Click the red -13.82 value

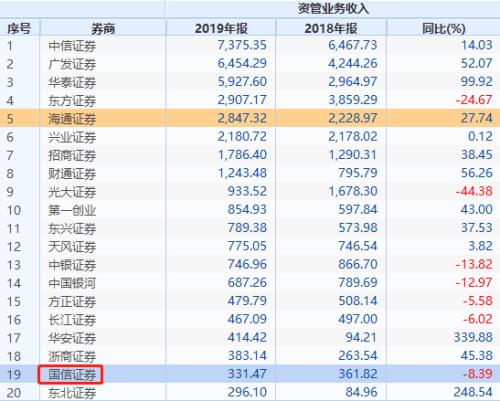(474, 264)
